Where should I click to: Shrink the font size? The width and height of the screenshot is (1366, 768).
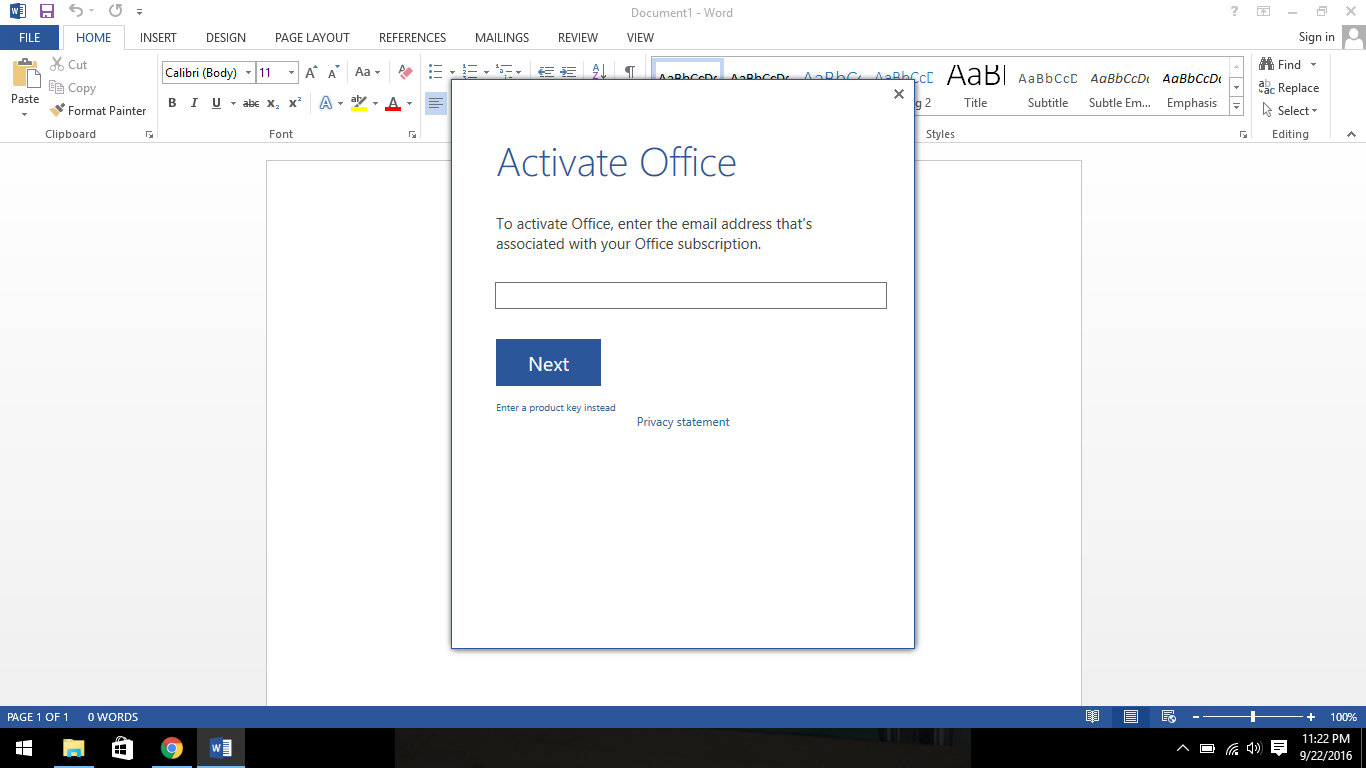[x=334, y=73]
